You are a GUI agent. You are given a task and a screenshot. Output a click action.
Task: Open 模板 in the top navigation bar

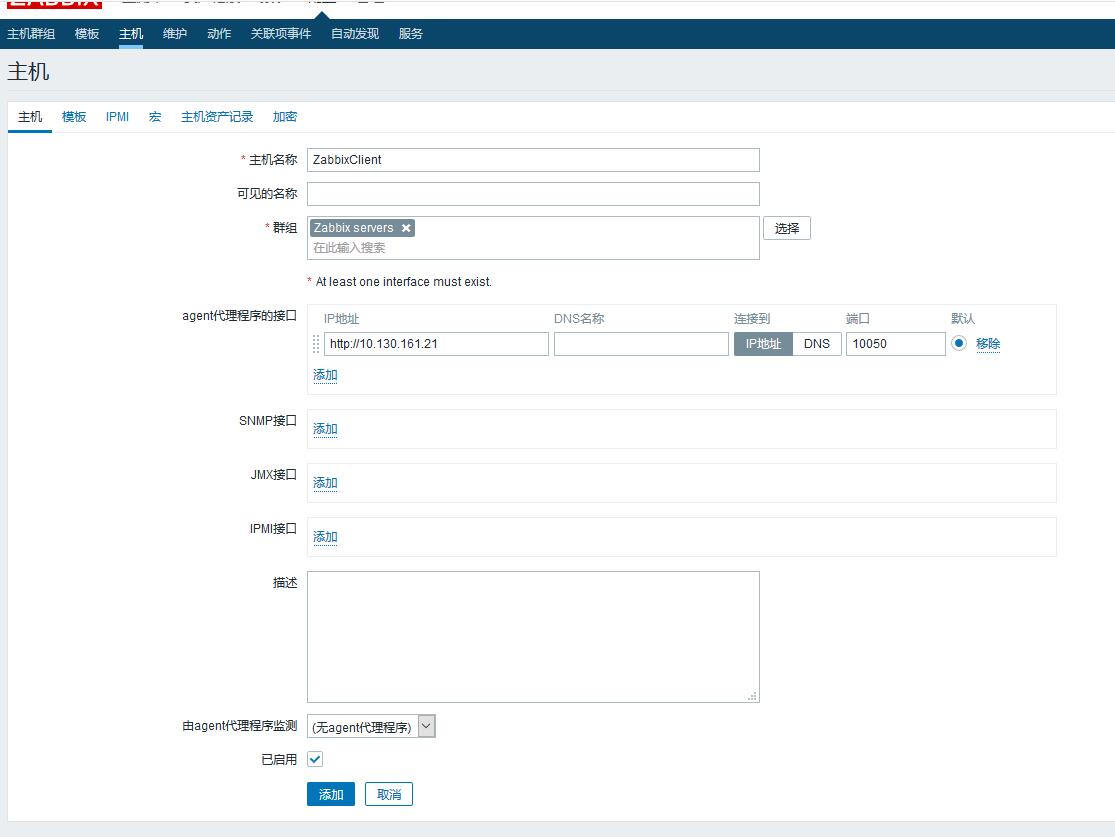pyautogui.click(x=87, y=33)
